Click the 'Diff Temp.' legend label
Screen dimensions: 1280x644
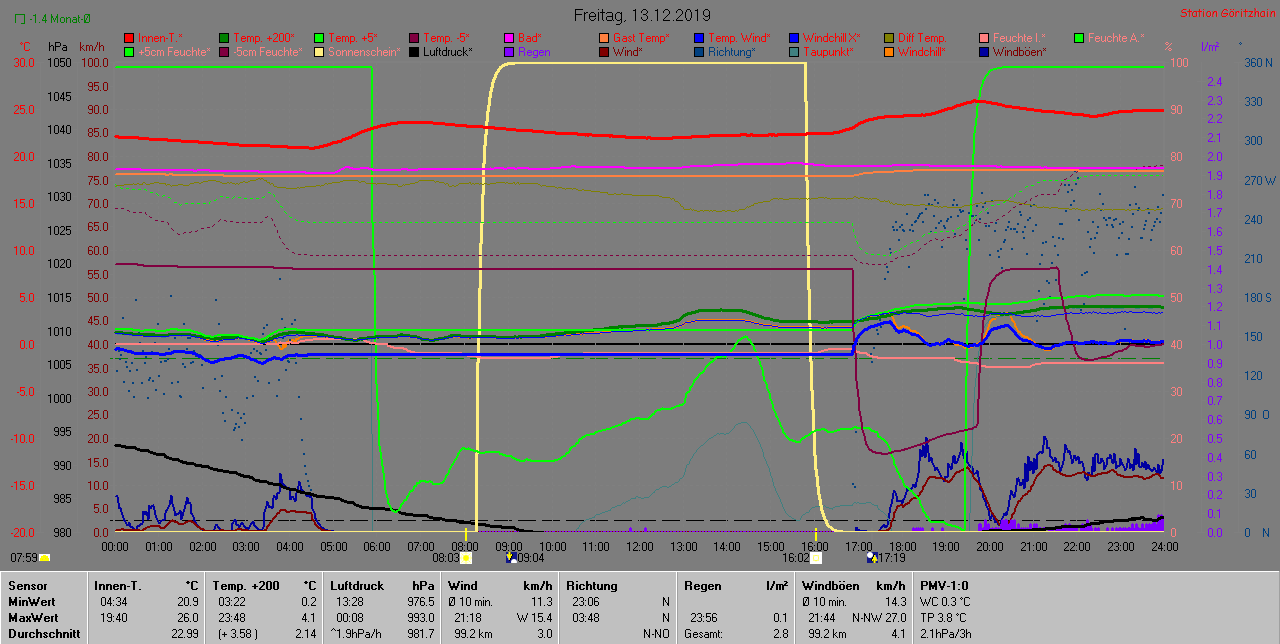[x=922, y=38]
